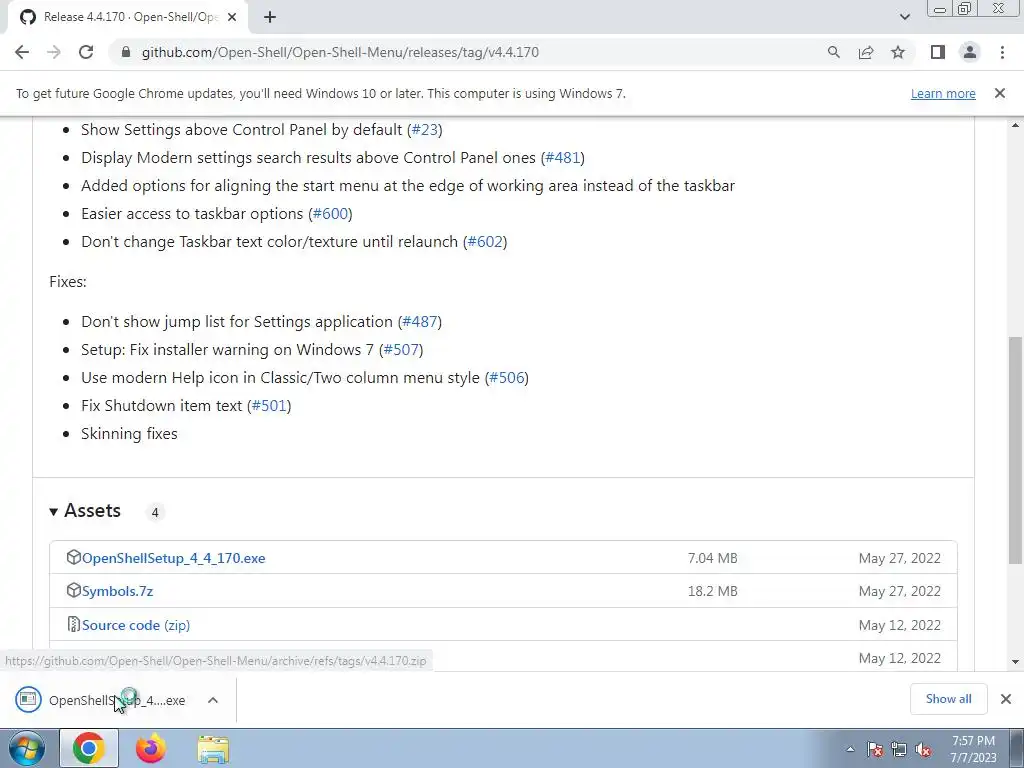
Task: Open Chrome three-dot menu
Action: (1002, 52)
